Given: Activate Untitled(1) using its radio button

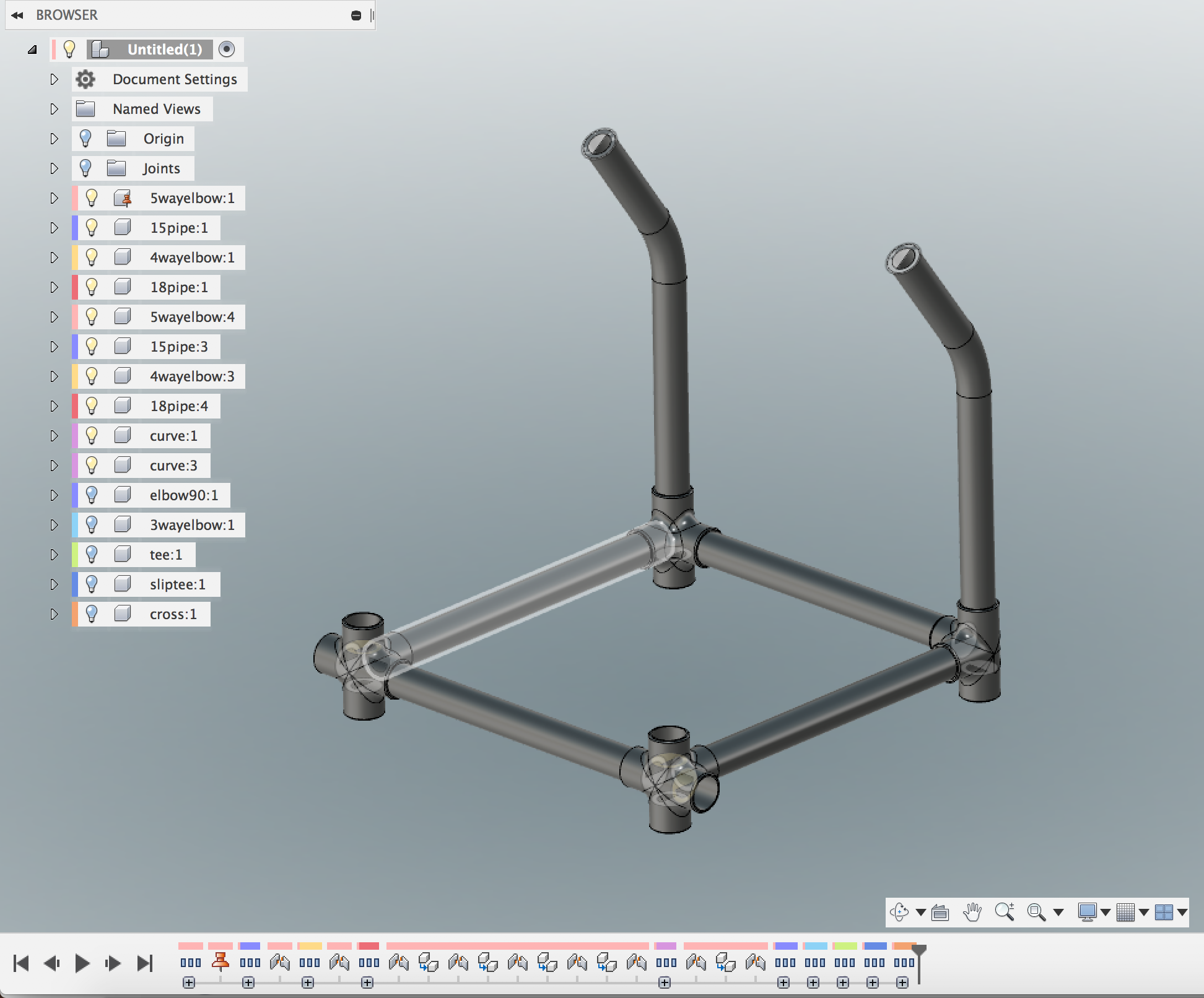Looking at the screenshot, I should click(x=226, y=49).
